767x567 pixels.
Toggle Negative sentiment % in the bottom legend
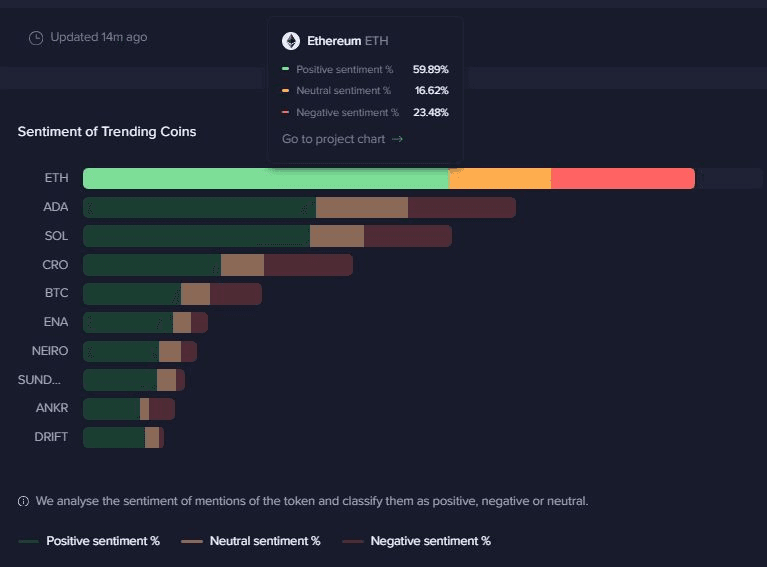click(417, 541)
